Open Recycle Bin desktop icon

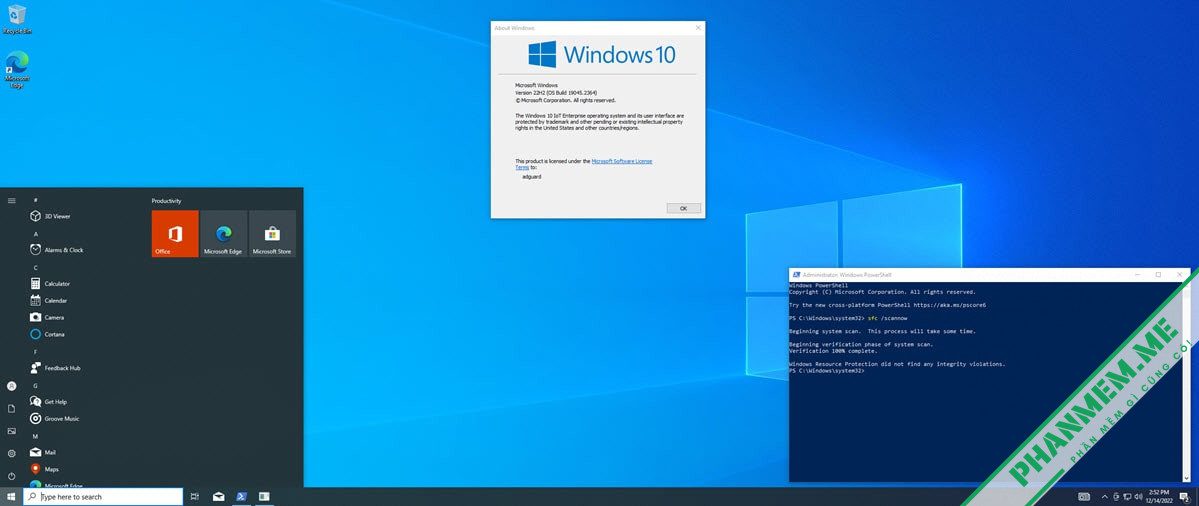[x=17, y=20]
